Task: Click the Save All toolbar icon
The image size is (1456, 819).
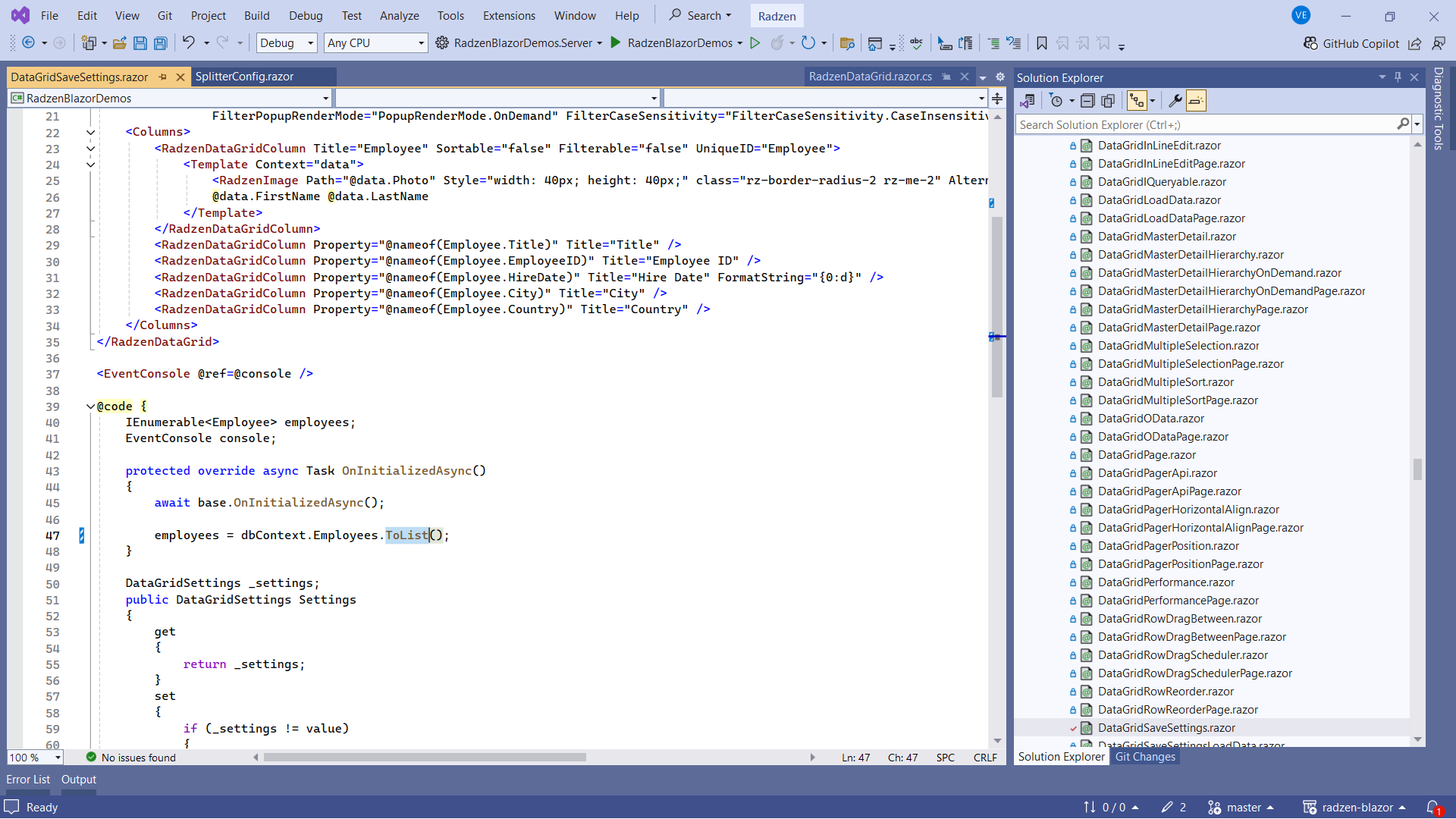Action: coord(160,43)
